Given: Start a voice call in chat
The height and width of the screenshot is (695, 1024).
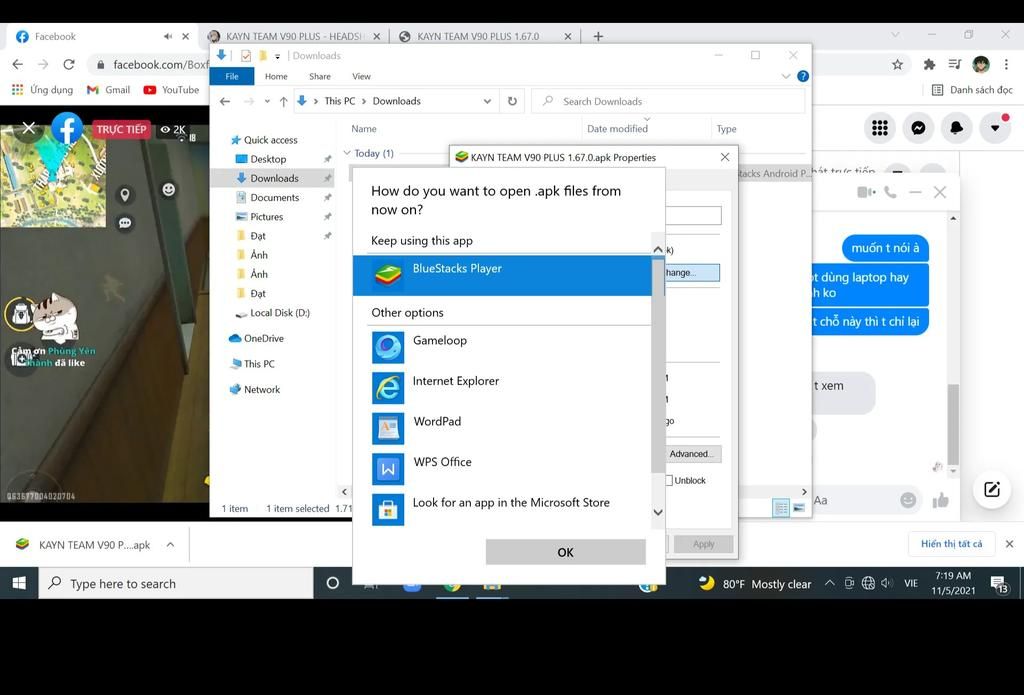Looking at the screenshot, I should tap(890, 192).
